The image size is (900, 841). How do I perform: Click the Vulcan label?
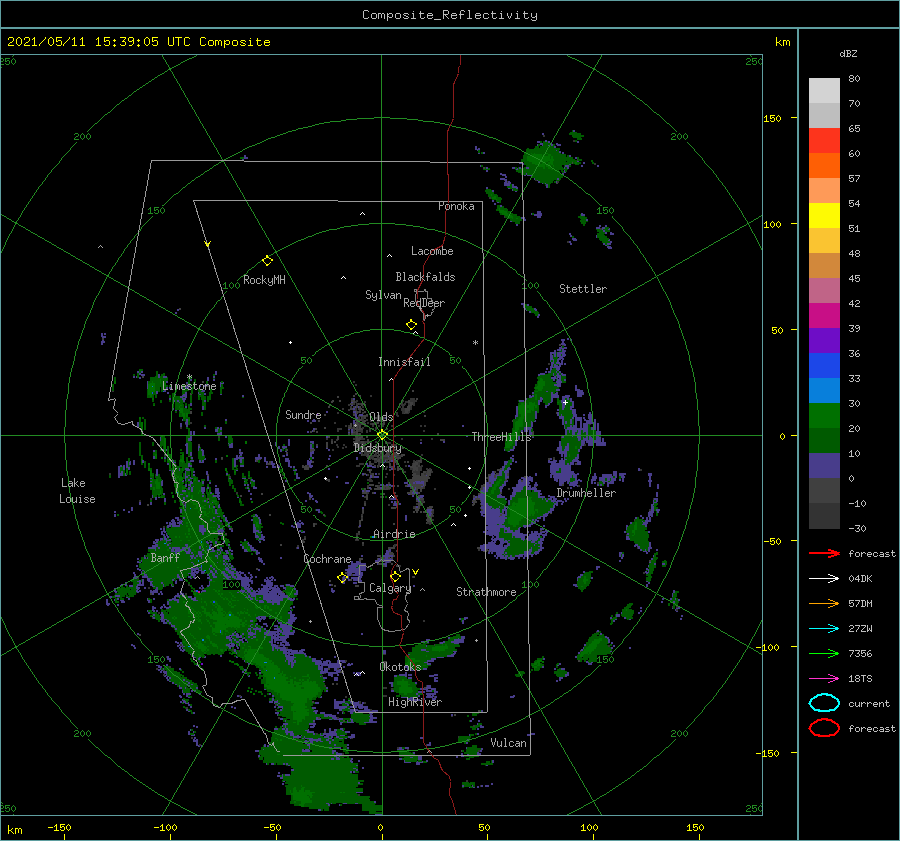[509, 743]
